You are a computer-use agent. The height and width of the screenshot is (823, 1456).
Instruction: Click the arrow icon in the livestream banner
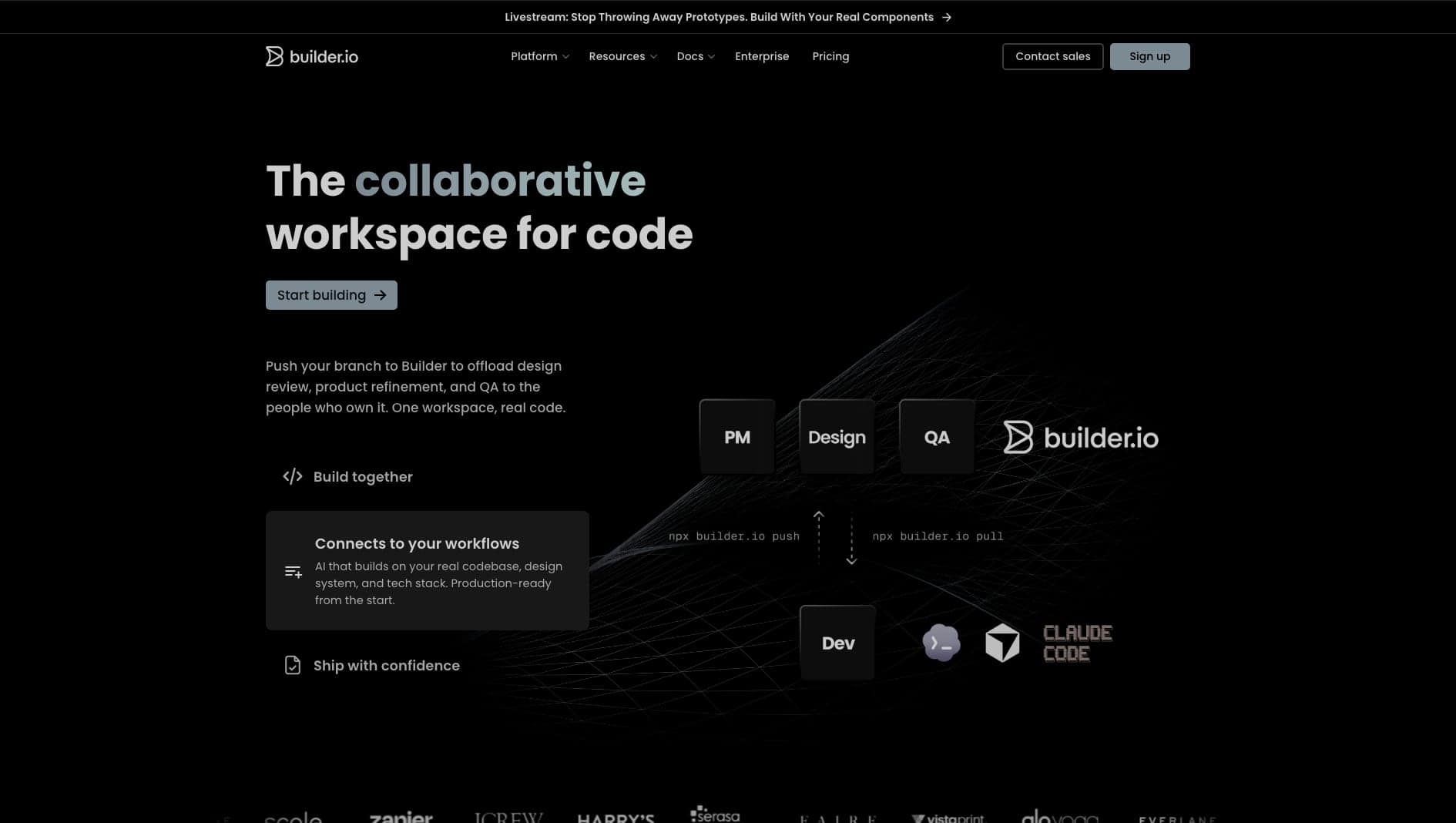click(947, 17)
